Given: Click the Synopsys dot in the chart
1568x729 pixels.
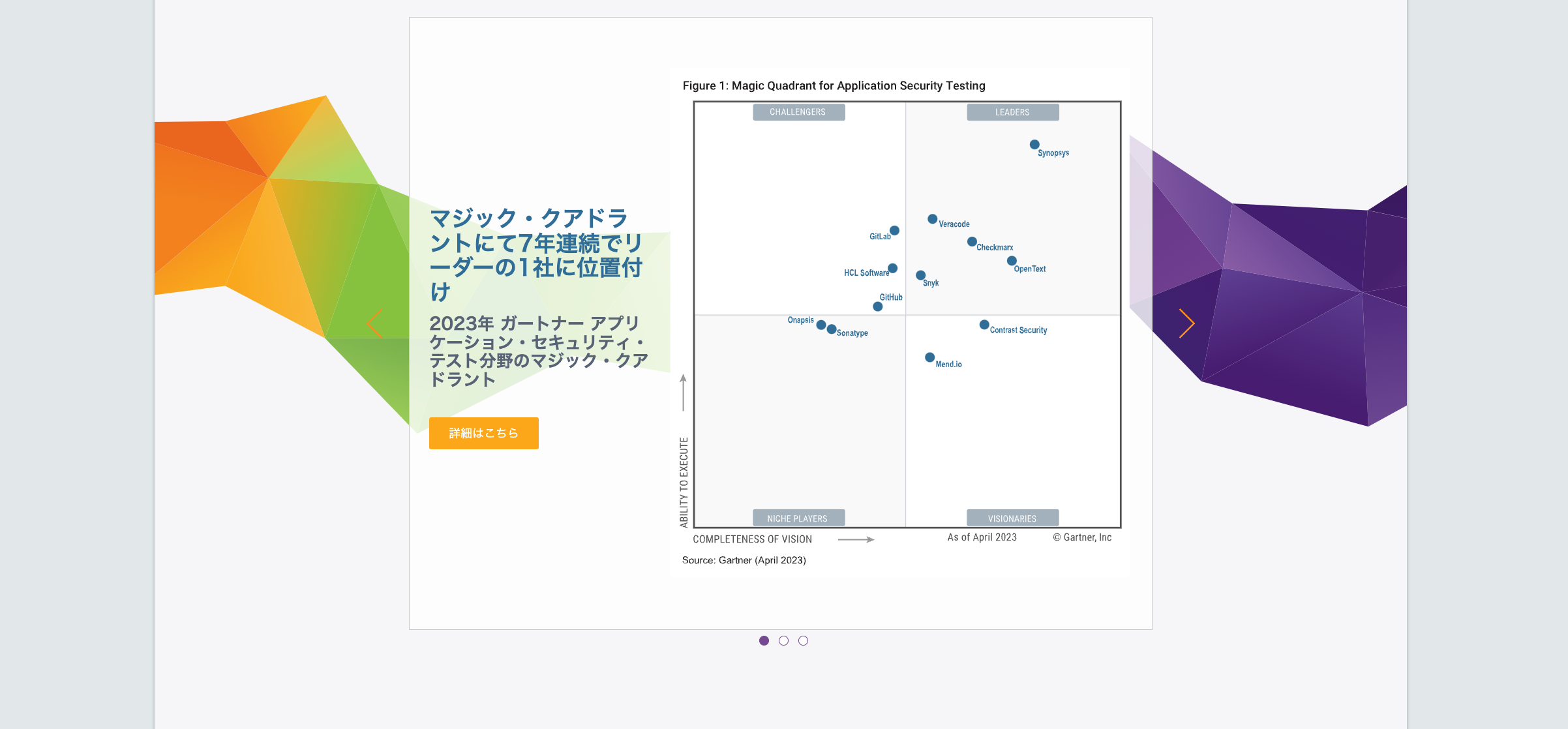Looking at the screenshot, I should coord(1034,145).
